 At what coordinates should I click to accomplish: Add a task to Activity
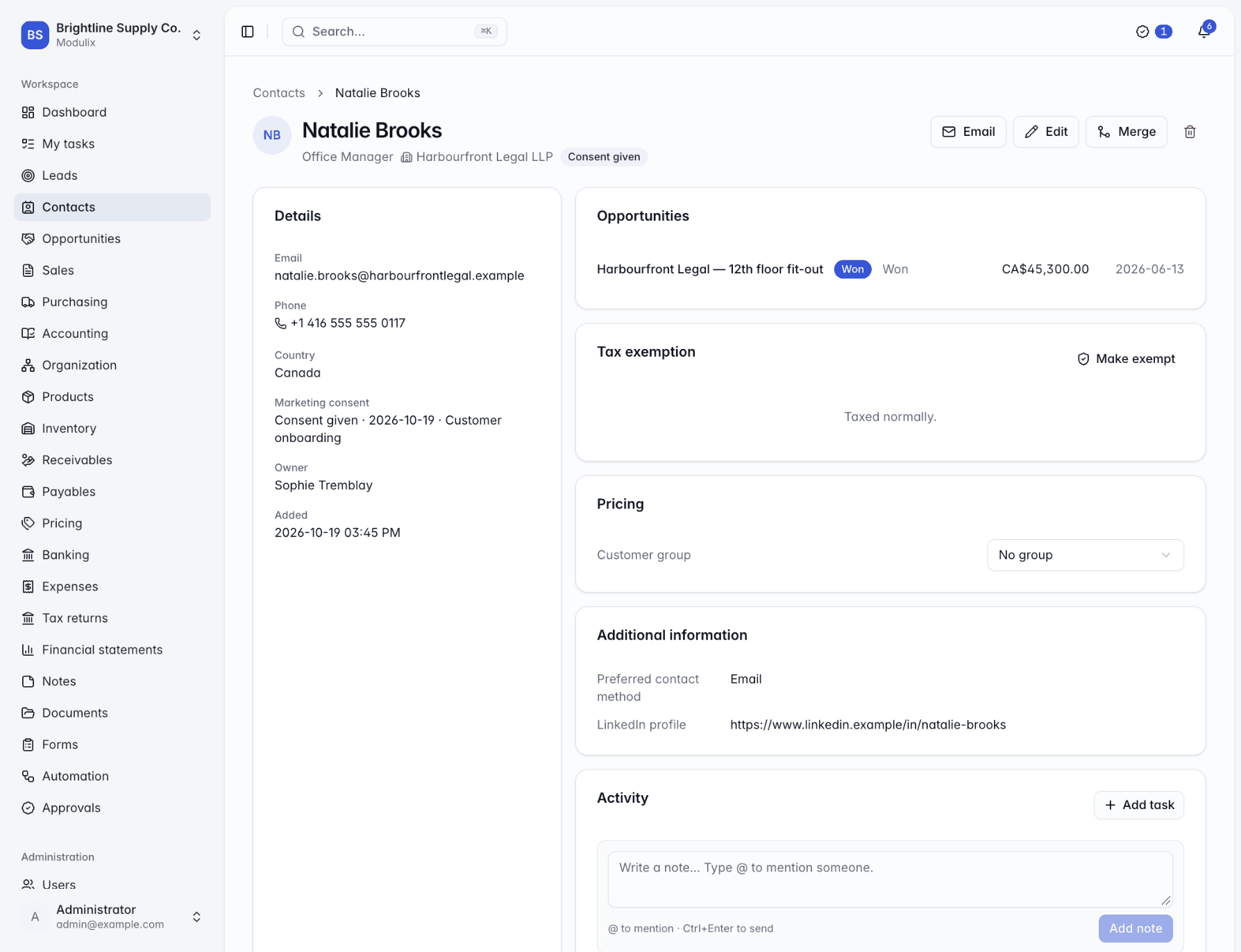tap(1139, 805)
